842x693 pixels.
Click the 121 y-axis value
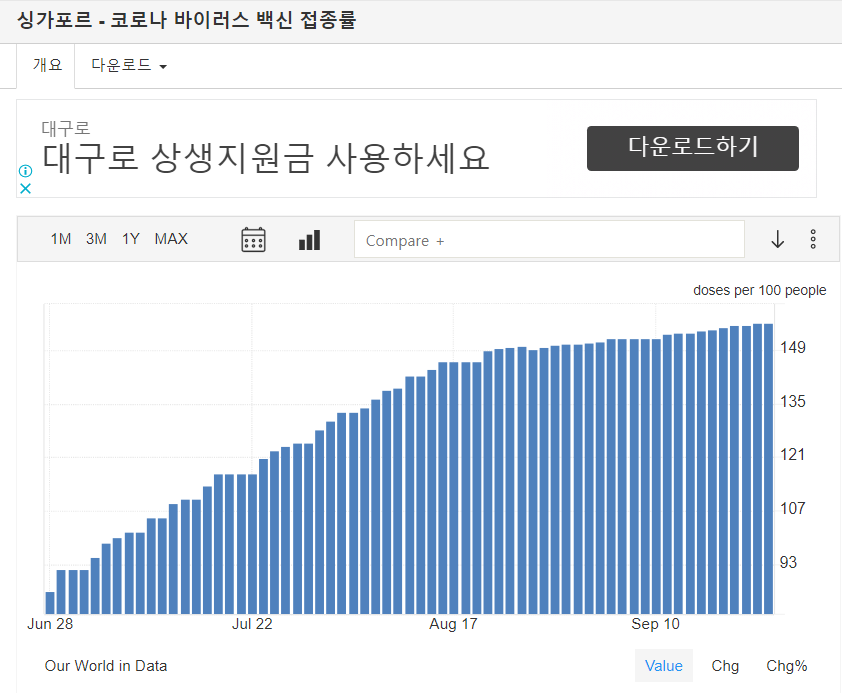click(x=793, y=455)
